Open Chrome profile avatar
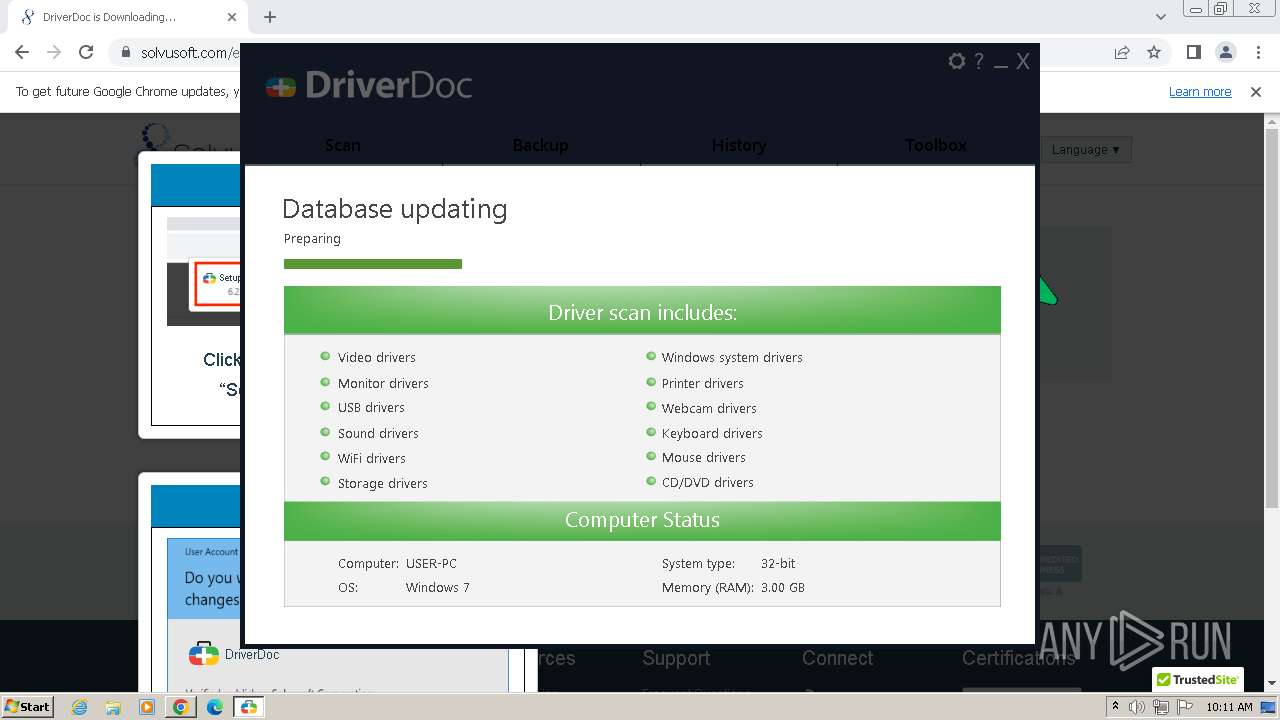The height and width of the screenshot is (720, 1280). coord(1225,52)
